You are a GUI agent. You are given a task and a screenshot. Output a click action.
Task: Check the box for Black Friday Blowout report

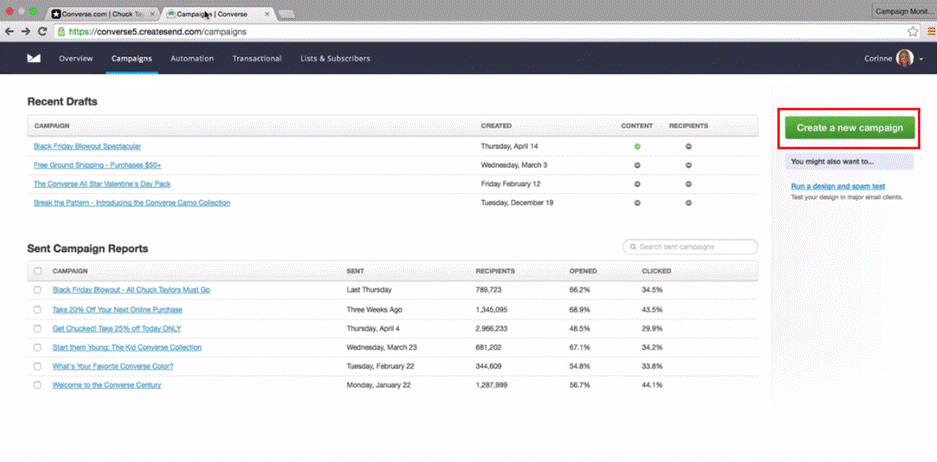(38, 290)
